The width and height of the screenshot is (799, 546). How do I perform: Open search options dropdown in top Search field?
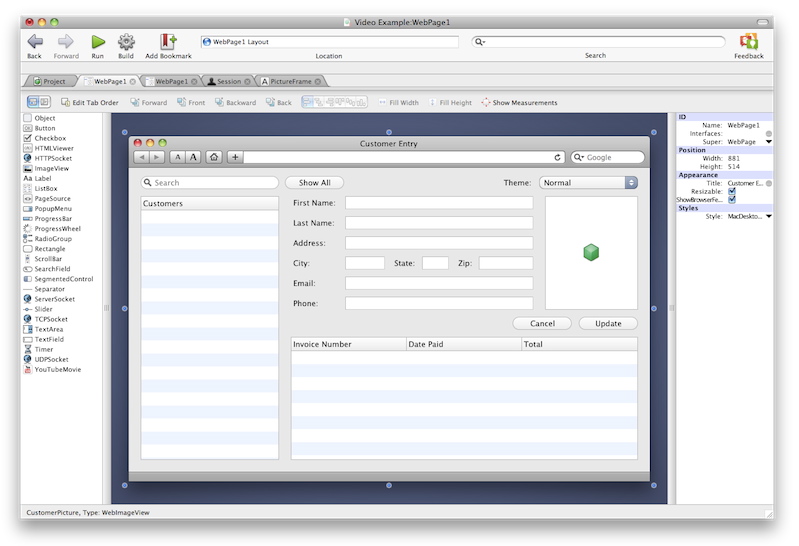(x=480, y=42)
